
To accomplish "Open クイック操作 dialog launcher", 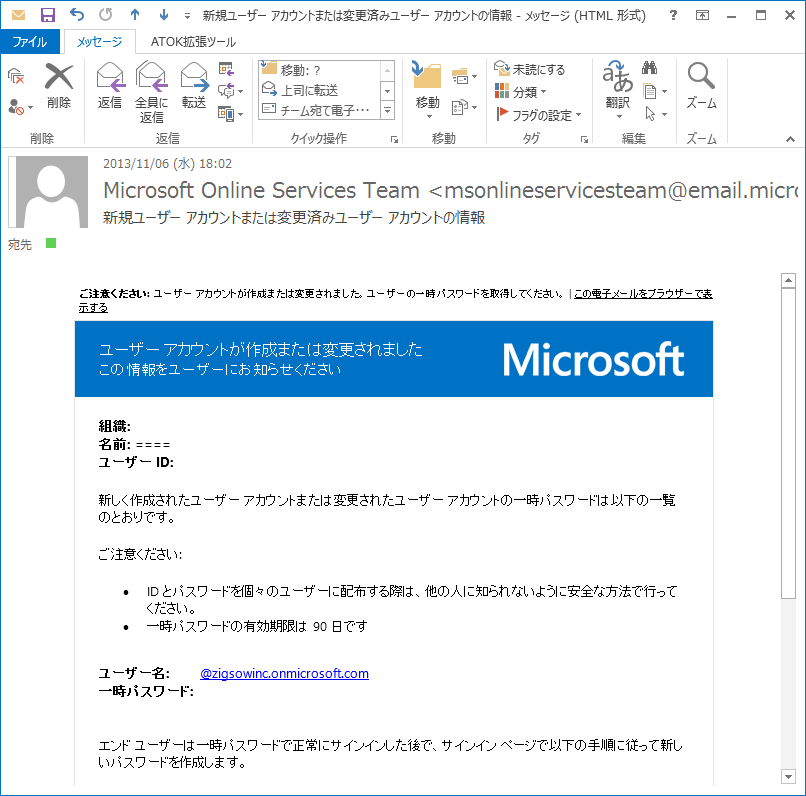I will [x=394, y=139].
